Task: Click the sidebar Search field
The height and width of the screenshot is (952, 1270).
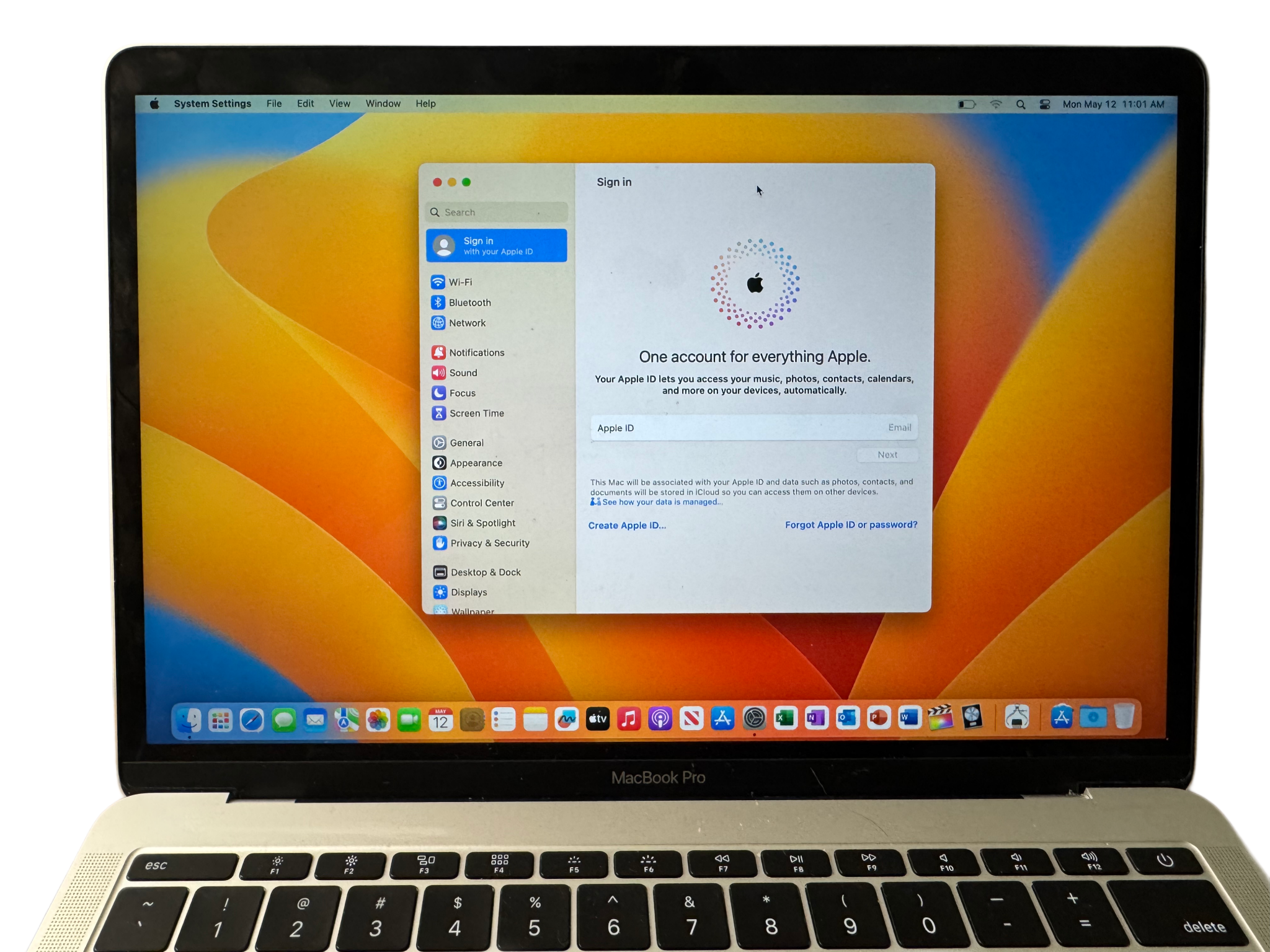Action: pos(497,212)
